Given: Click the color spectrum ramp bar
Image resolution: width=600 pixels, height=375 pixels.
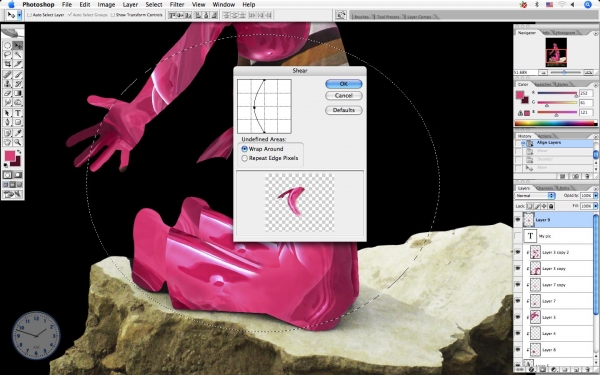Looking at the screenshot, I should (556, 123).
